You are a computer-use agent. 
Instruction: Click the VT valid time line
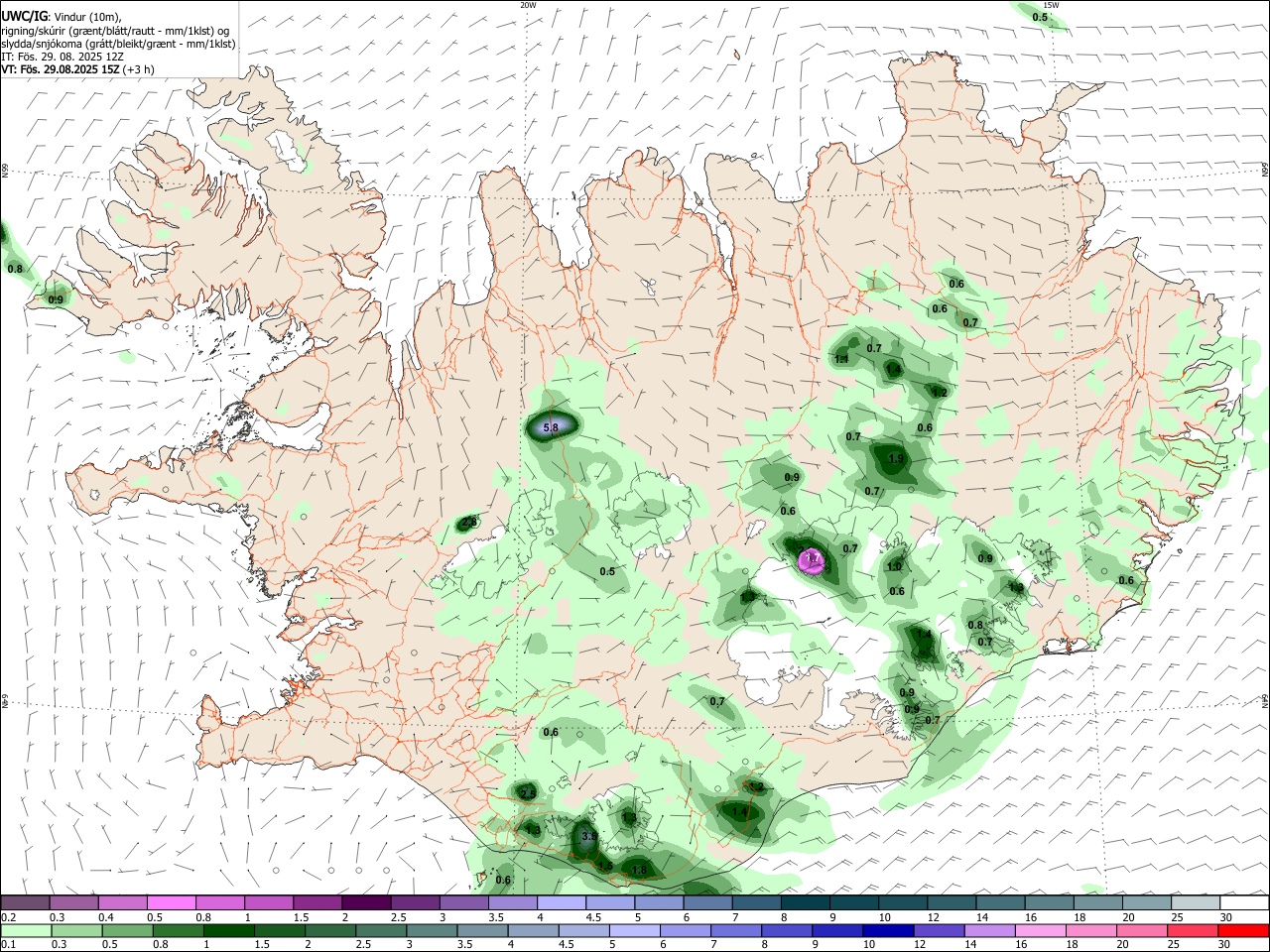[x=77, y=69]
